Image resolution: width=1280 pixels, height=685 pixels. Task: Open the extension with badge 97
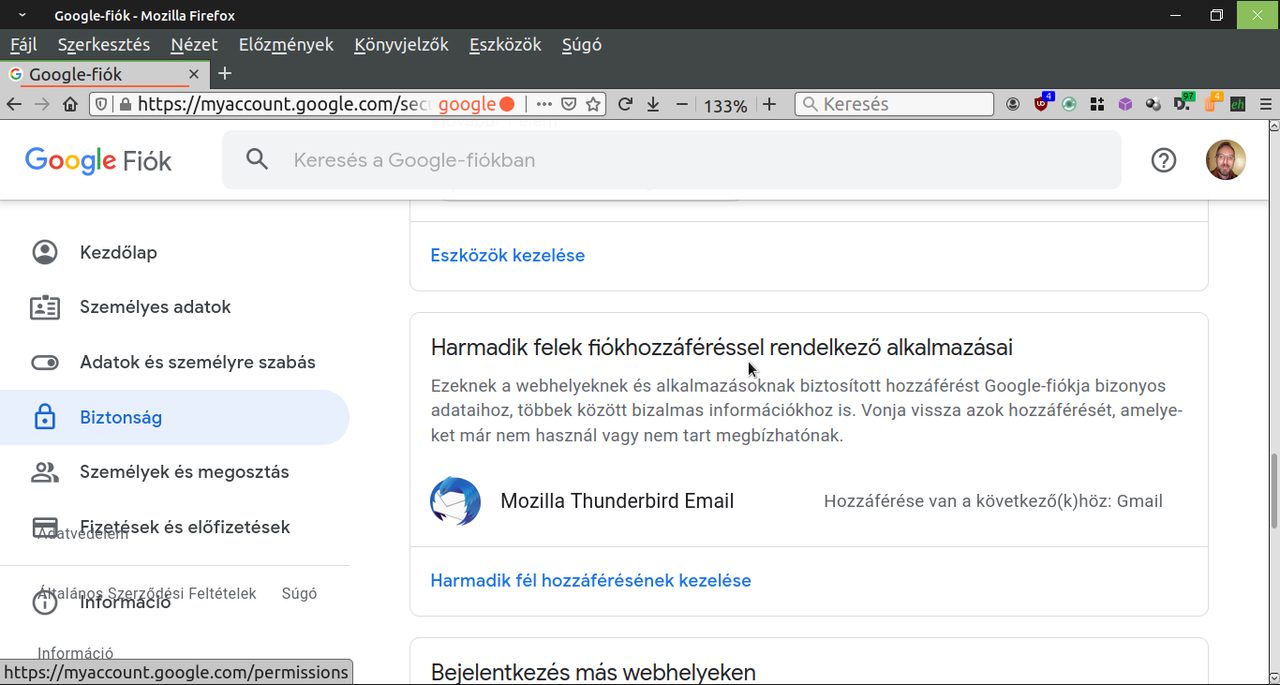(1183, 102)
